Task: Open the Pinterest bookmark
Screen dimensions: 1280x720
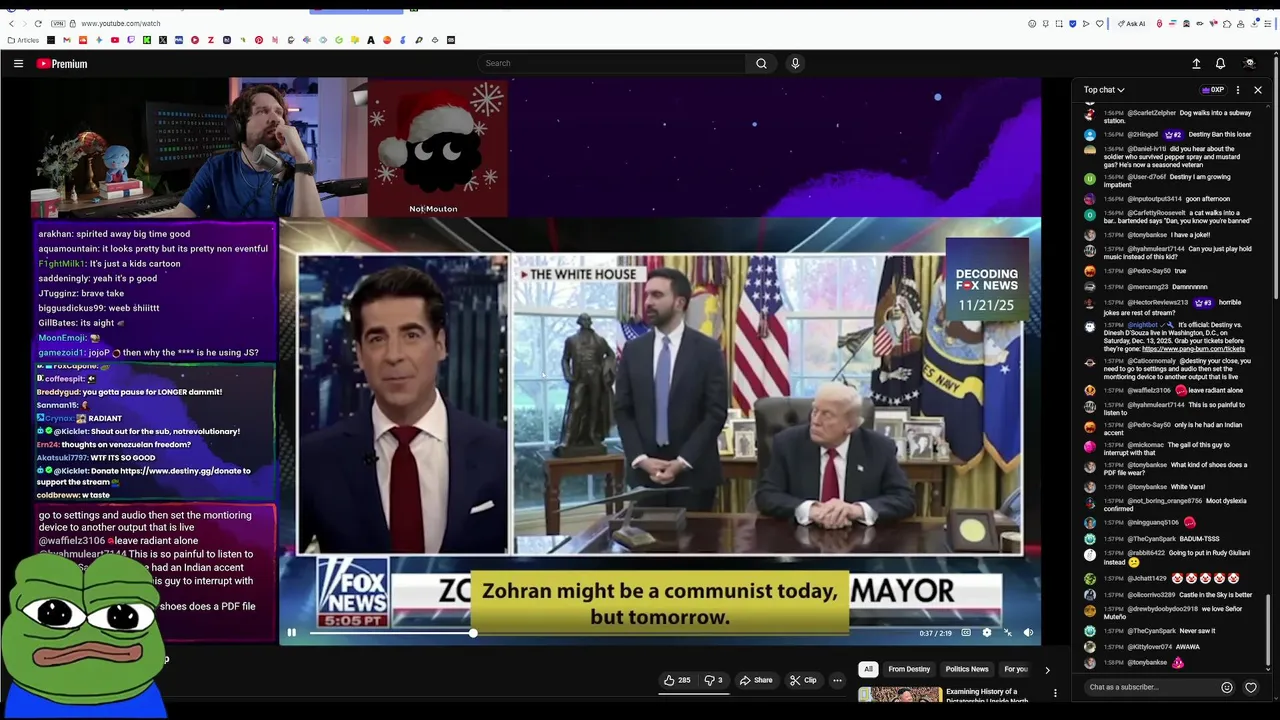Action: pos(259,40)
